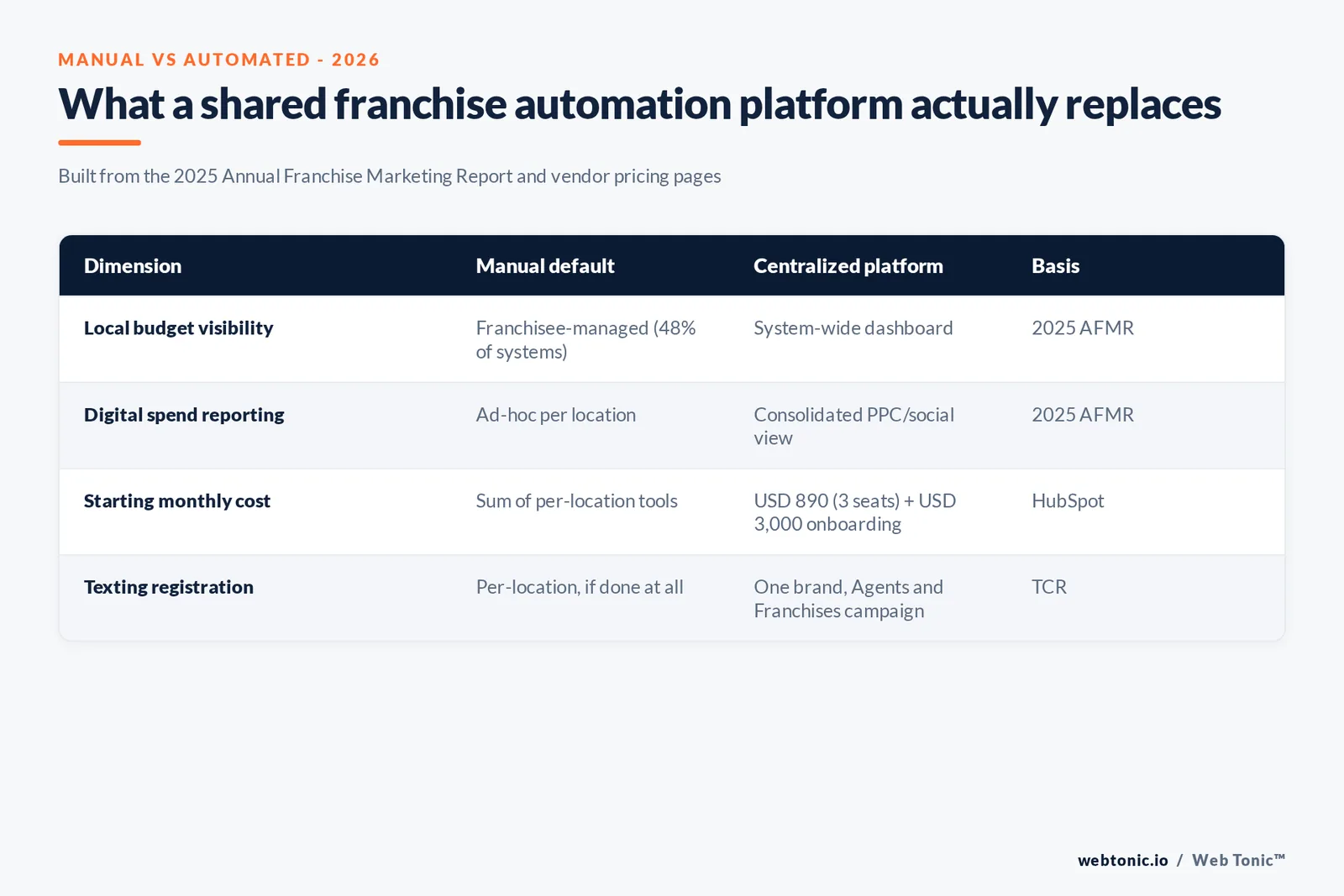Click the 'Consolidated PPC/social view' cell
This screenshot has width=1344, height=896.
tap(854, 427)
